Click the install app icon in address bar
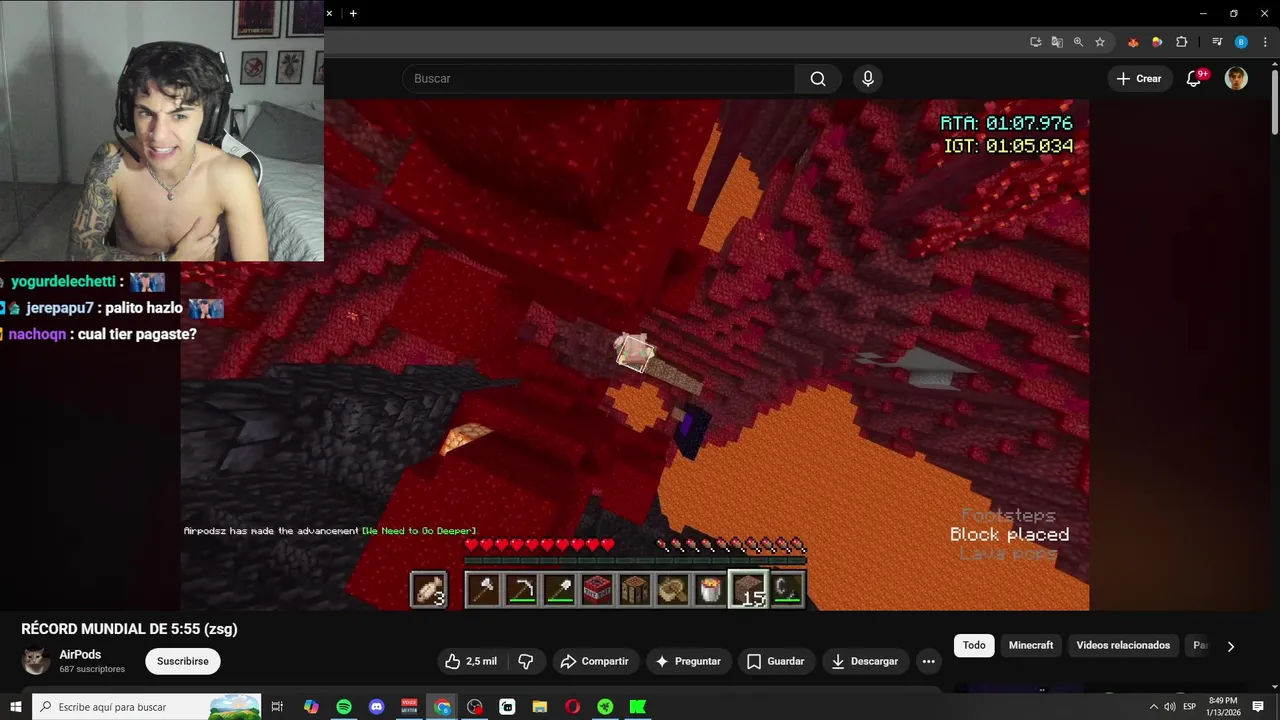 coord(1036,42)
